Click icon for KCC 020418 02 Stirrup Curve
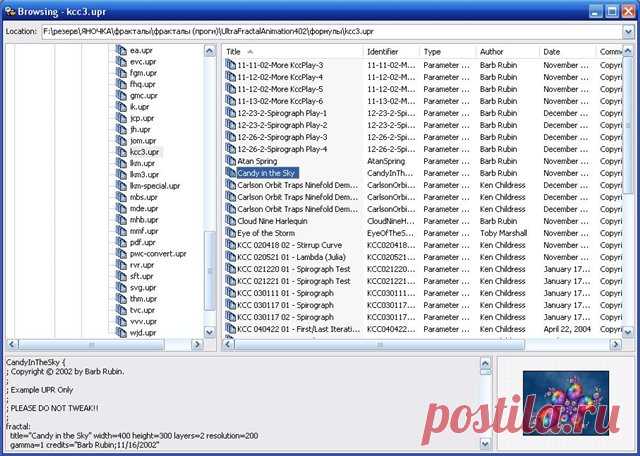The width and height of the screenshot is (640, 456). tap(230, 245)
